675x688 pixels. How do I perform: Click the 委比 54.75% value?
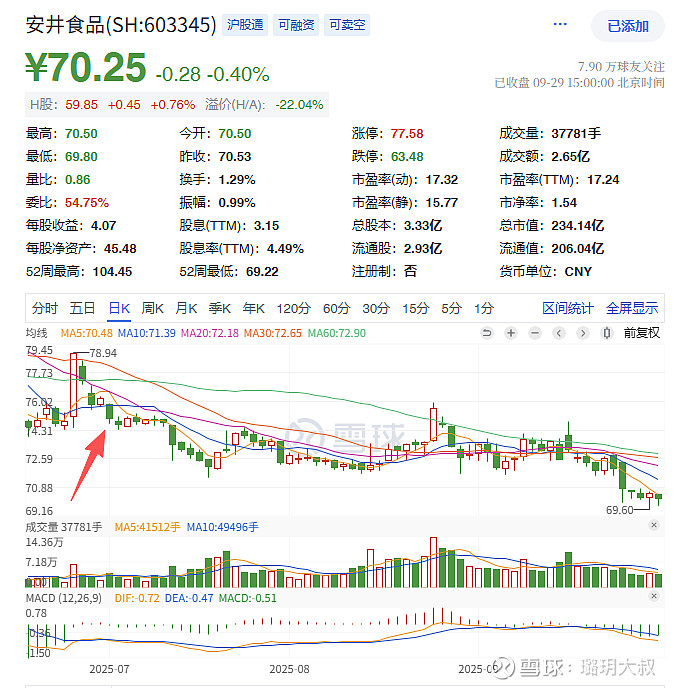pyautogui.click(x=87, y=202)
